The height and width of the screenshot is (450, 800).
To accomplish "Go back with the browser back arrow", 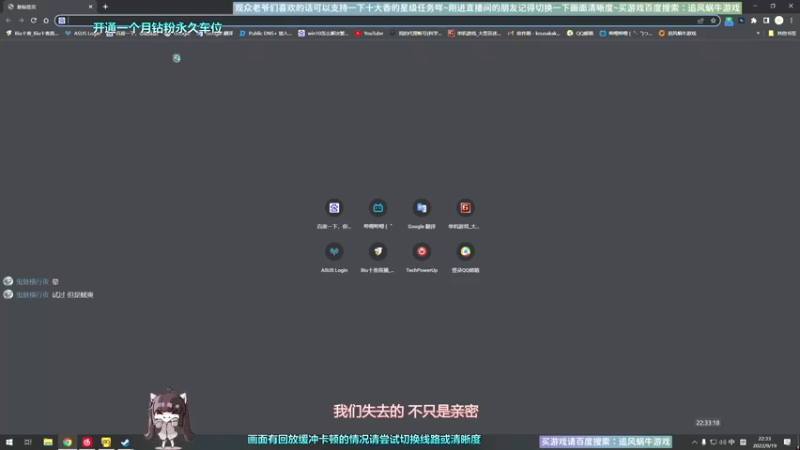I will pos(9,20).
